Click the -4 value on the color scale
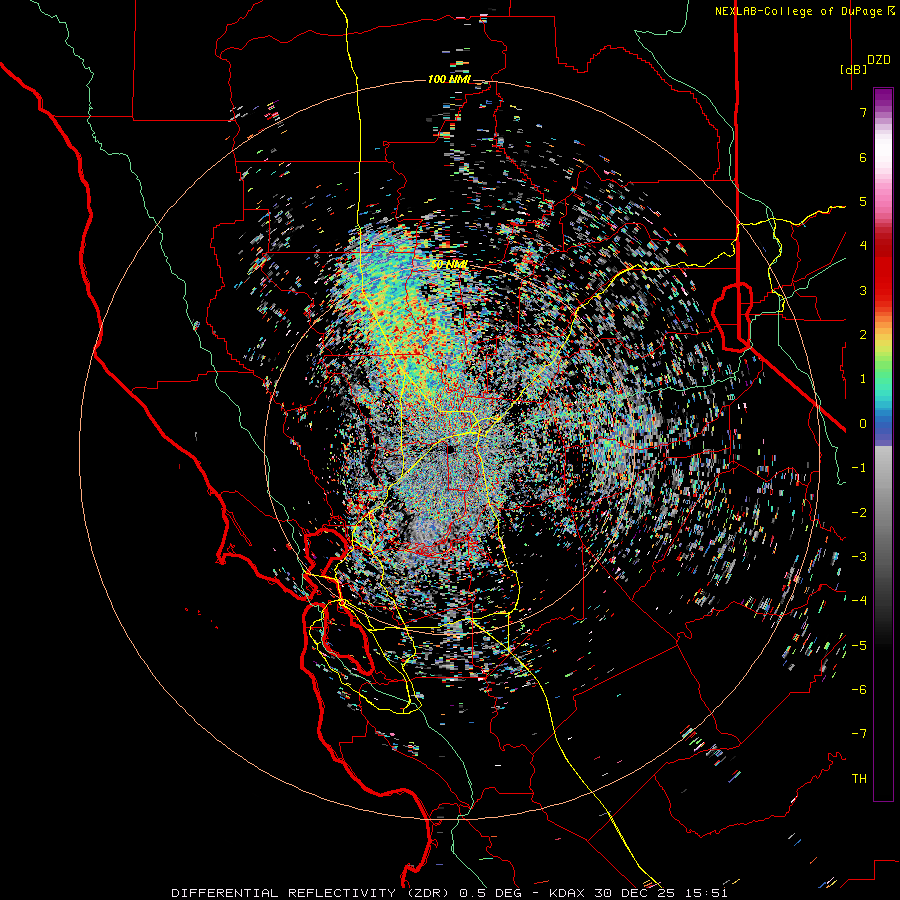 click(859, 601)
